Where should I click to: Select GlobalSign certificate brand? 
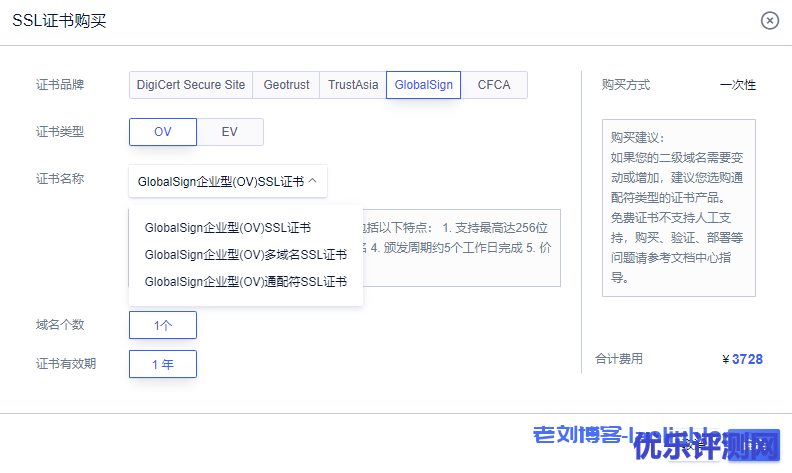point(423,85)
